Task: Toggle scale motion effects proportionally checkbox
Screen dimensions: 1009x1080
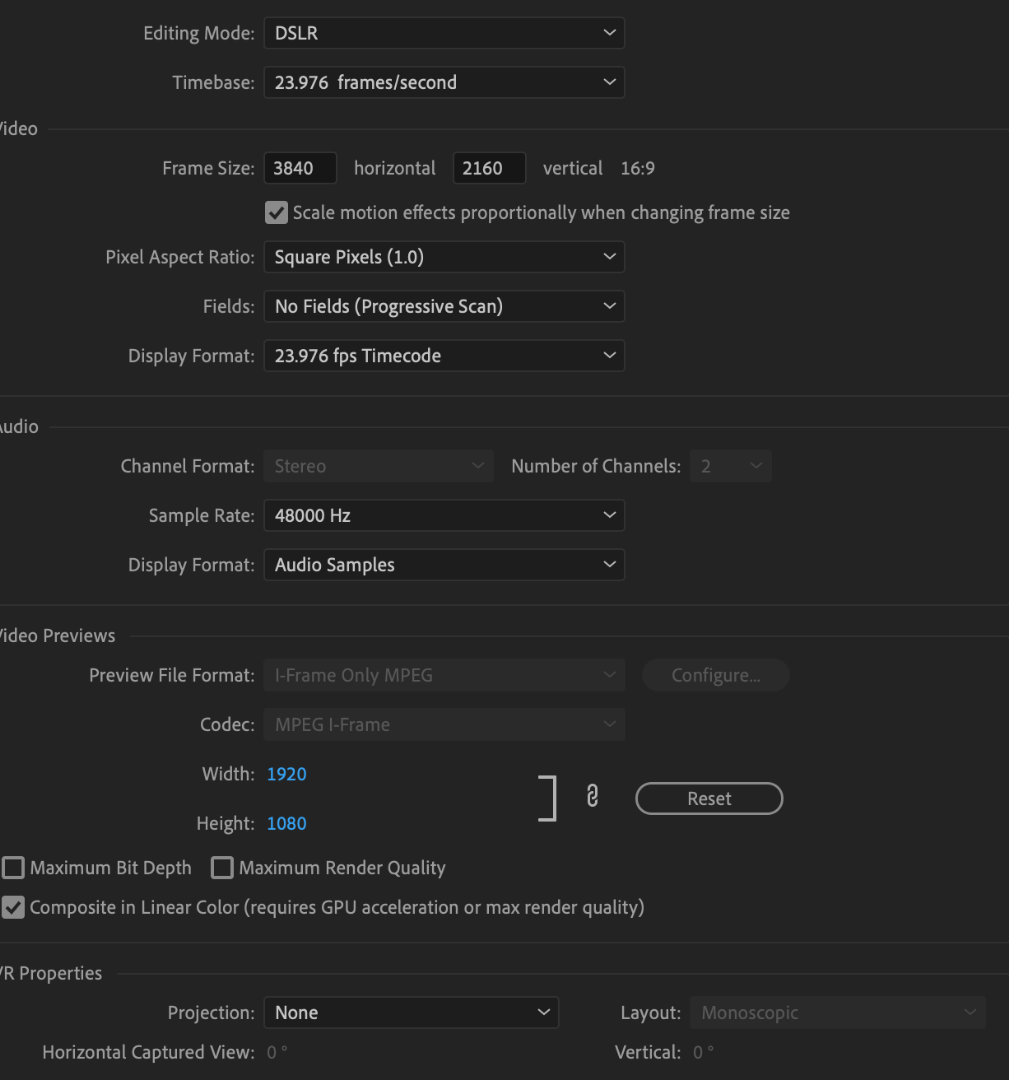Action: [276, 212]
